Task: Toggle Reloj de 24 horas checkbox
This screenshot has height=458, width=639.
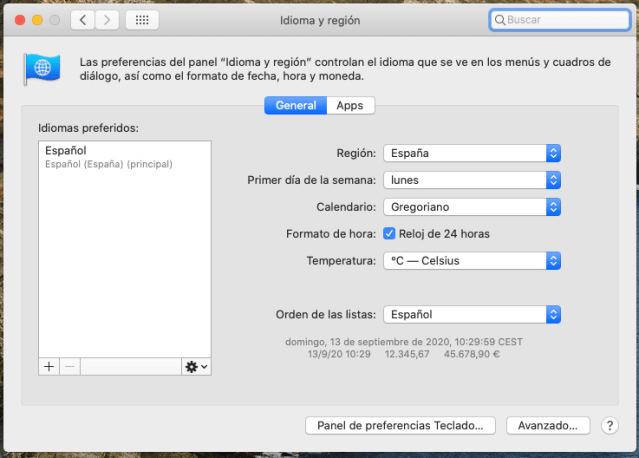Action: point(390,234)
